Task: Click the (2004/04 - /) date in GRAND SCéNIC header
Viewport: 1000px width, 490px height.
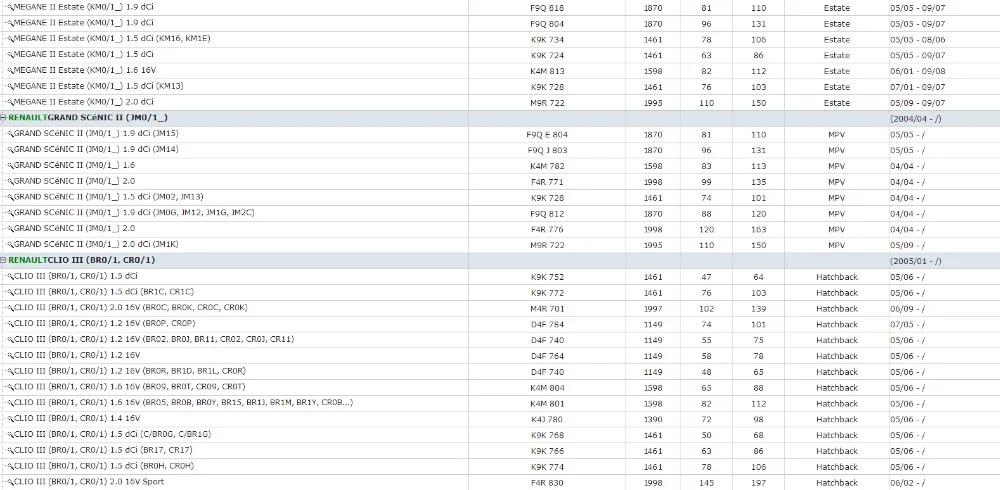Action: click(x=915, y=119)
